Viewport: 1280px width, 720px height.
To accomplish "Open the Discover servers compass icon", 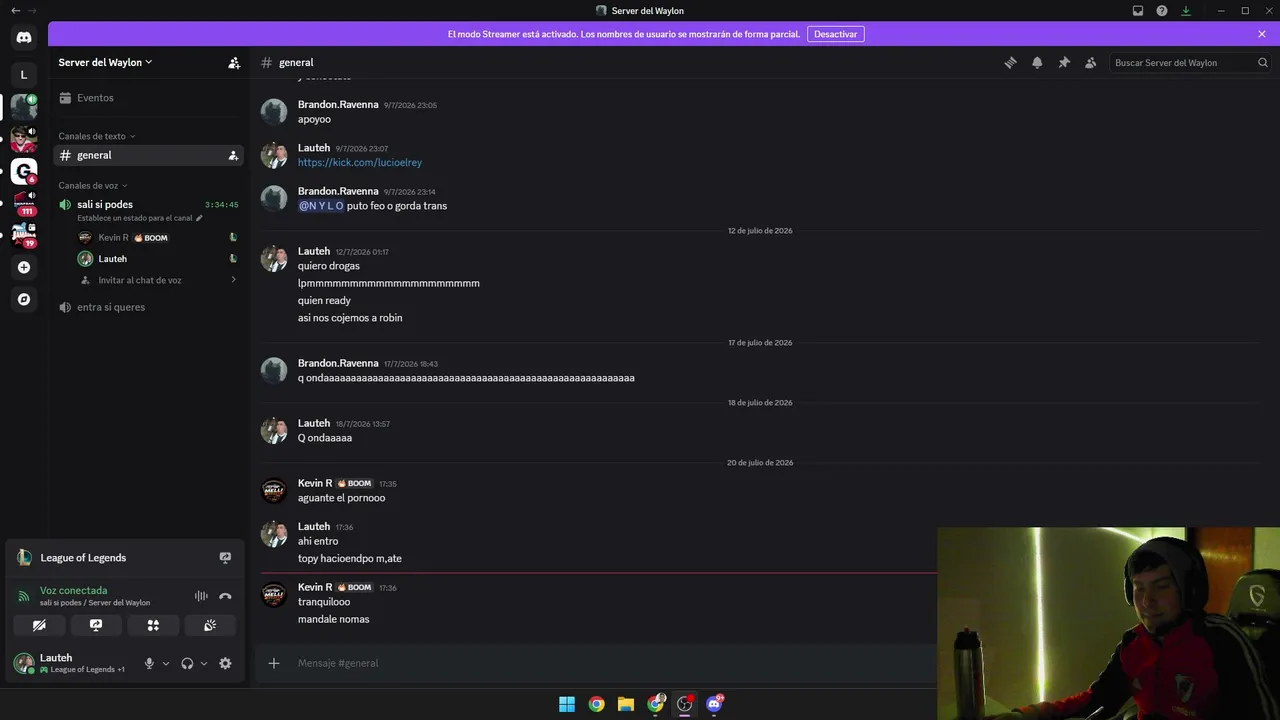I will click(x=24, y=299).
